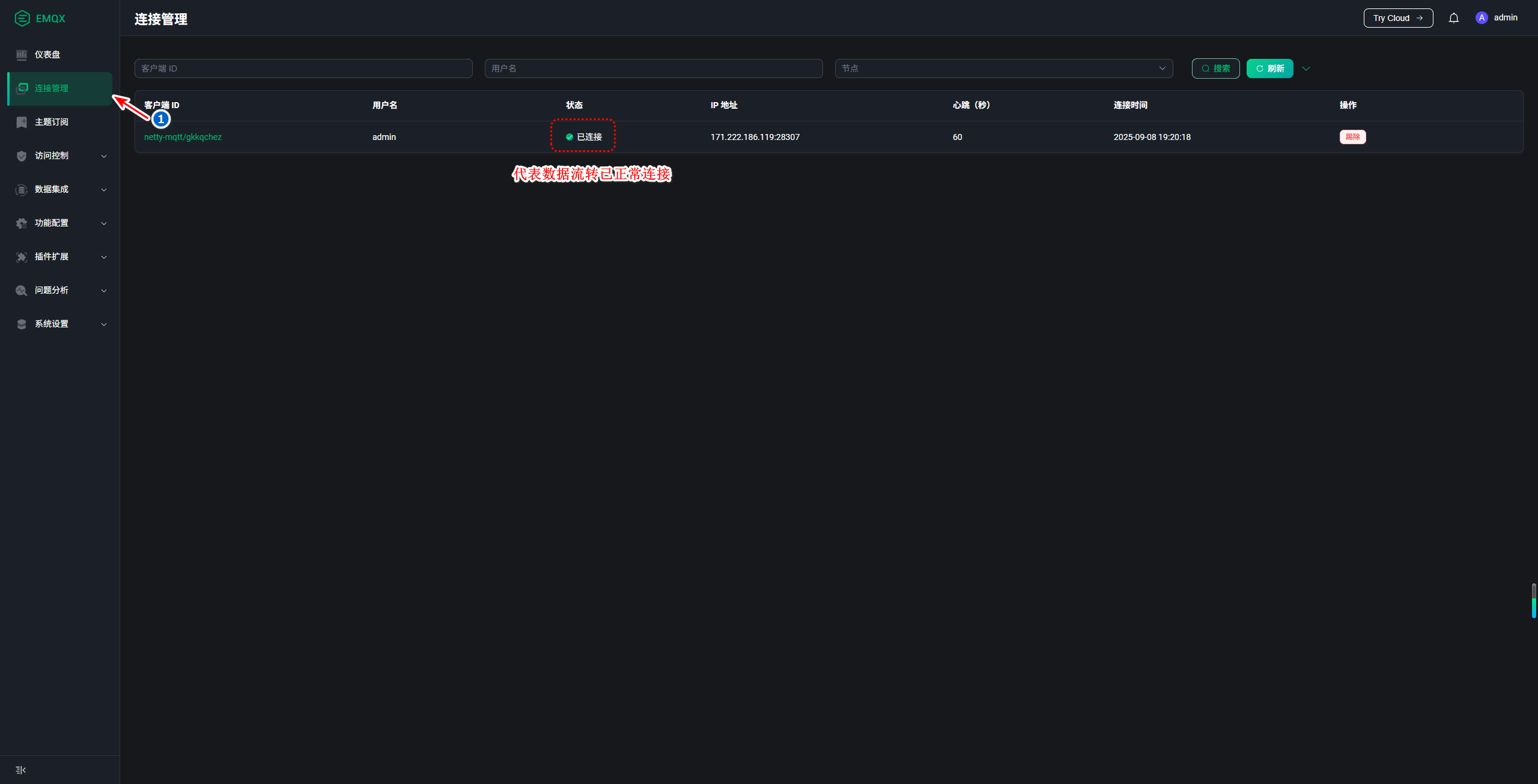Click the 插件扩展 plugin icon
The width and height of the screenshot is (1538, 784).
pyautogui.click(x=22, y=257)
